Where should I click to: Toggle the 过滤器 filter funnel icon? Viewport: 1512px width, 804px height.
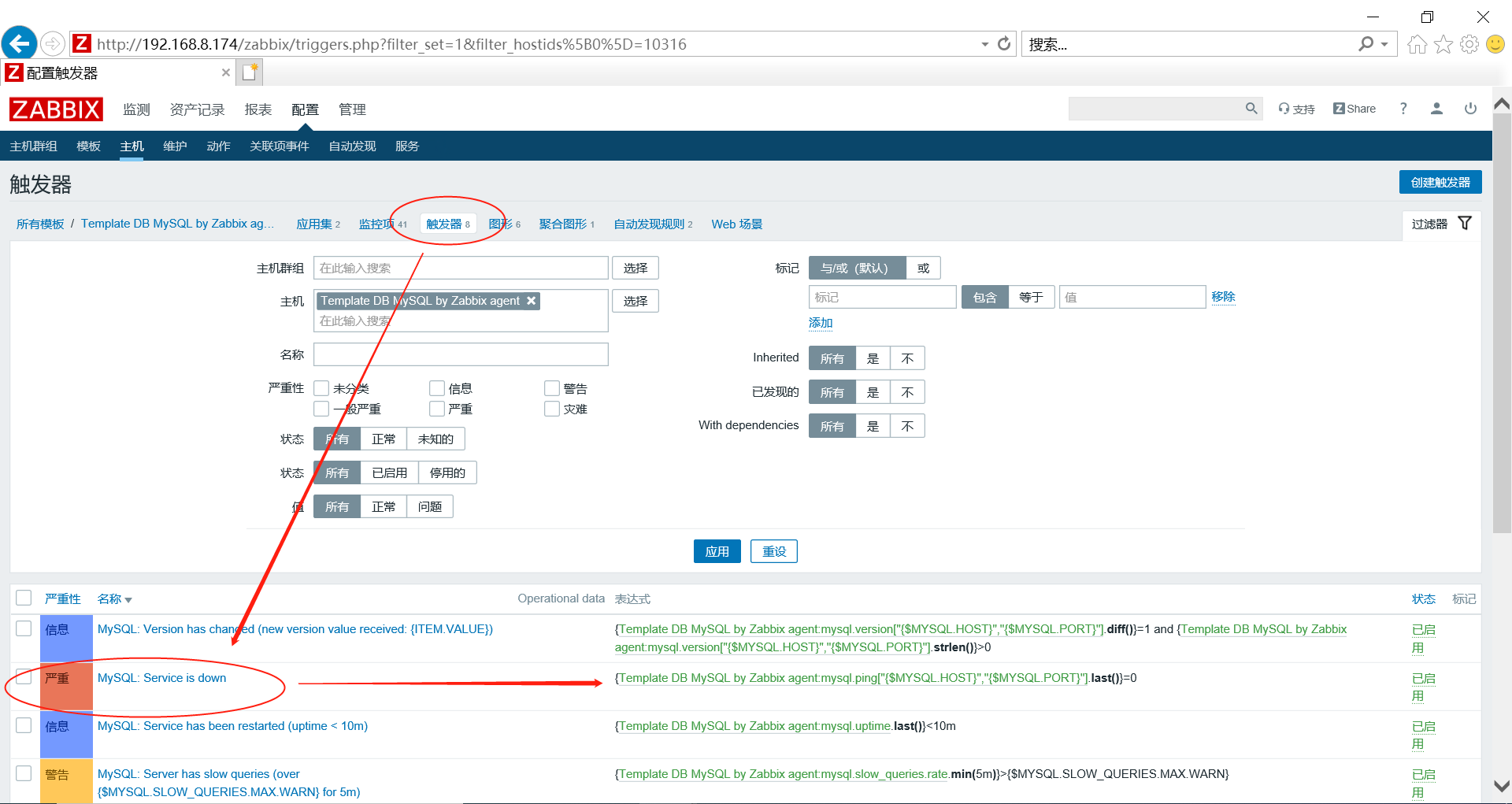(1465, 224)
